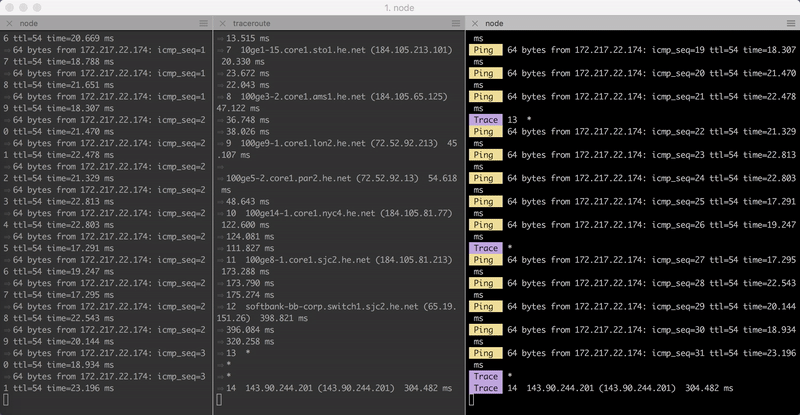800x415 pixels.
Task: Click the '13 *' line in traceroute pane
Action: (x=238, y=353)
